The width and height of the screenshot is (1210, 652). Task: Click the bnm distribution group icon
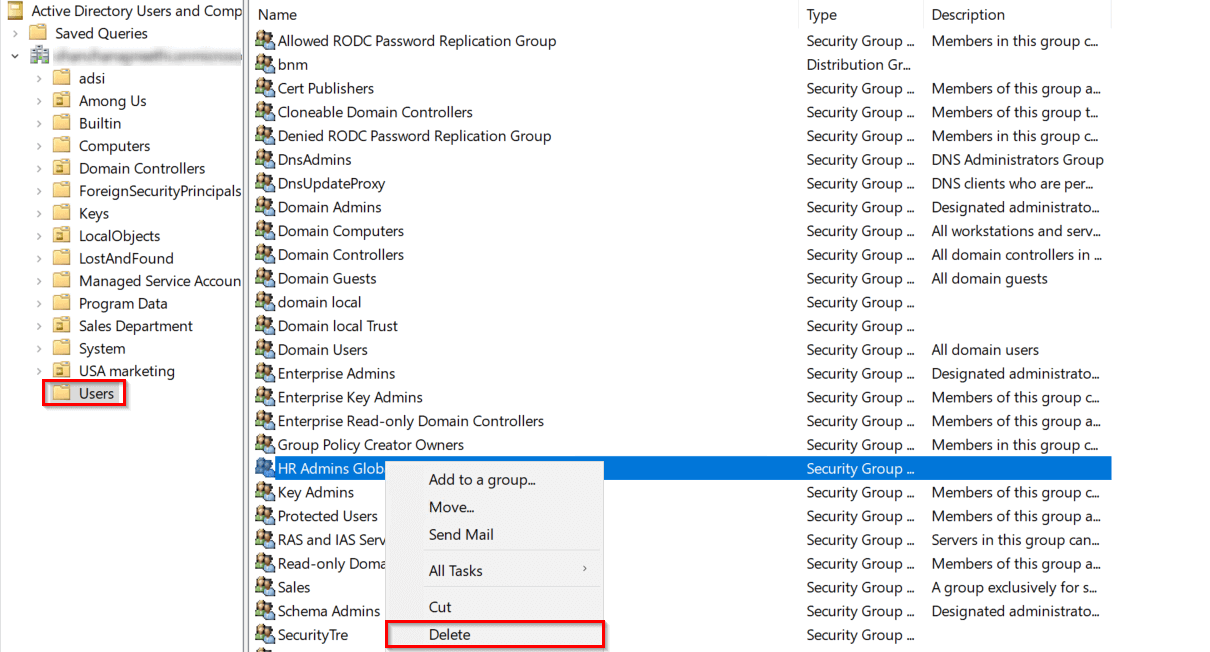click(265, 64)
